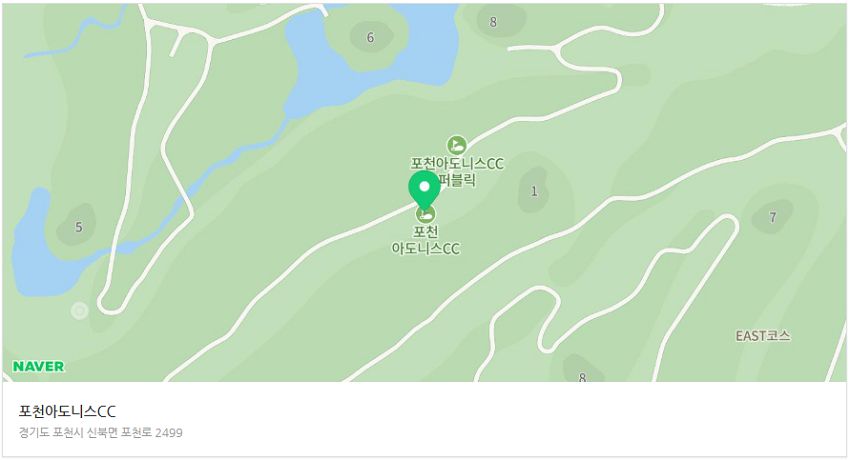Select the golf flag icon above 퍼블릭 label
The height and width of the screenshot is (460, 850).
[x=456, y=145]
